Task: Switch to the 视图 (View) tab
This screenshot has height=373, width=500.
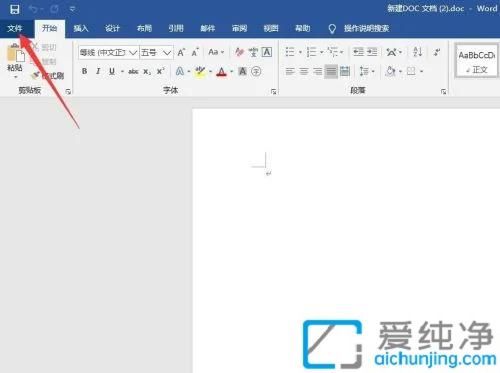Action: pyautogui.click(x=271, y=29)
